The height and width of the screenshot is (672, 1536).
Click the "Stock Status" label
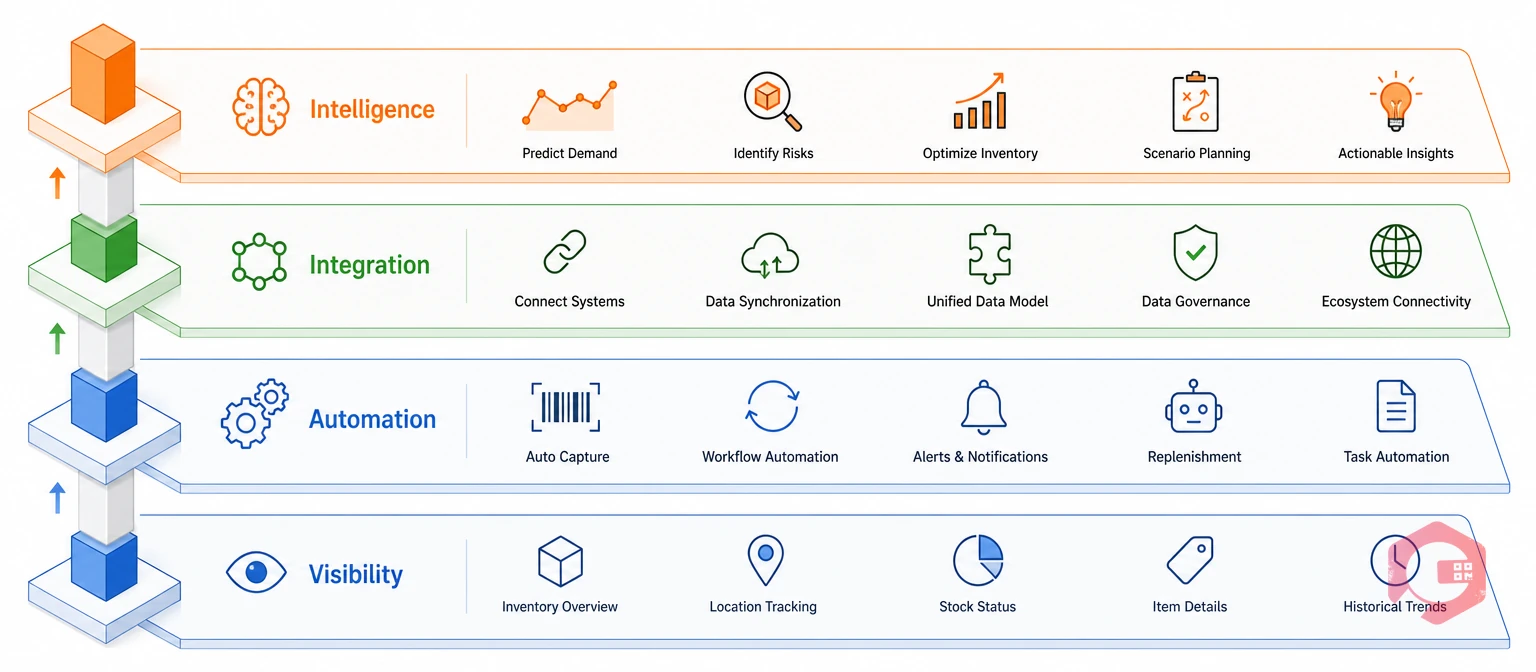tap(977, 606)
